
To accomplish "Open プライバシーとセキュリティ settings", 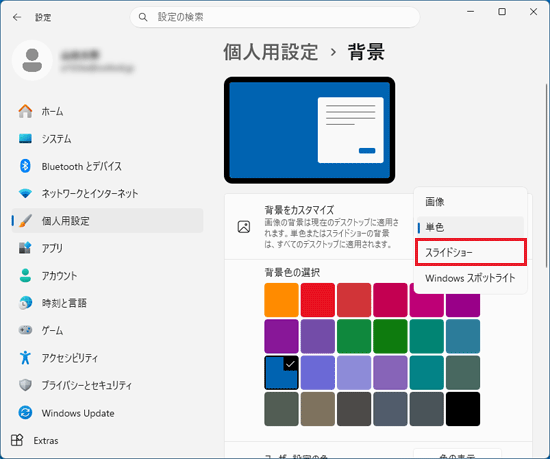I will (x=107, y=385).
